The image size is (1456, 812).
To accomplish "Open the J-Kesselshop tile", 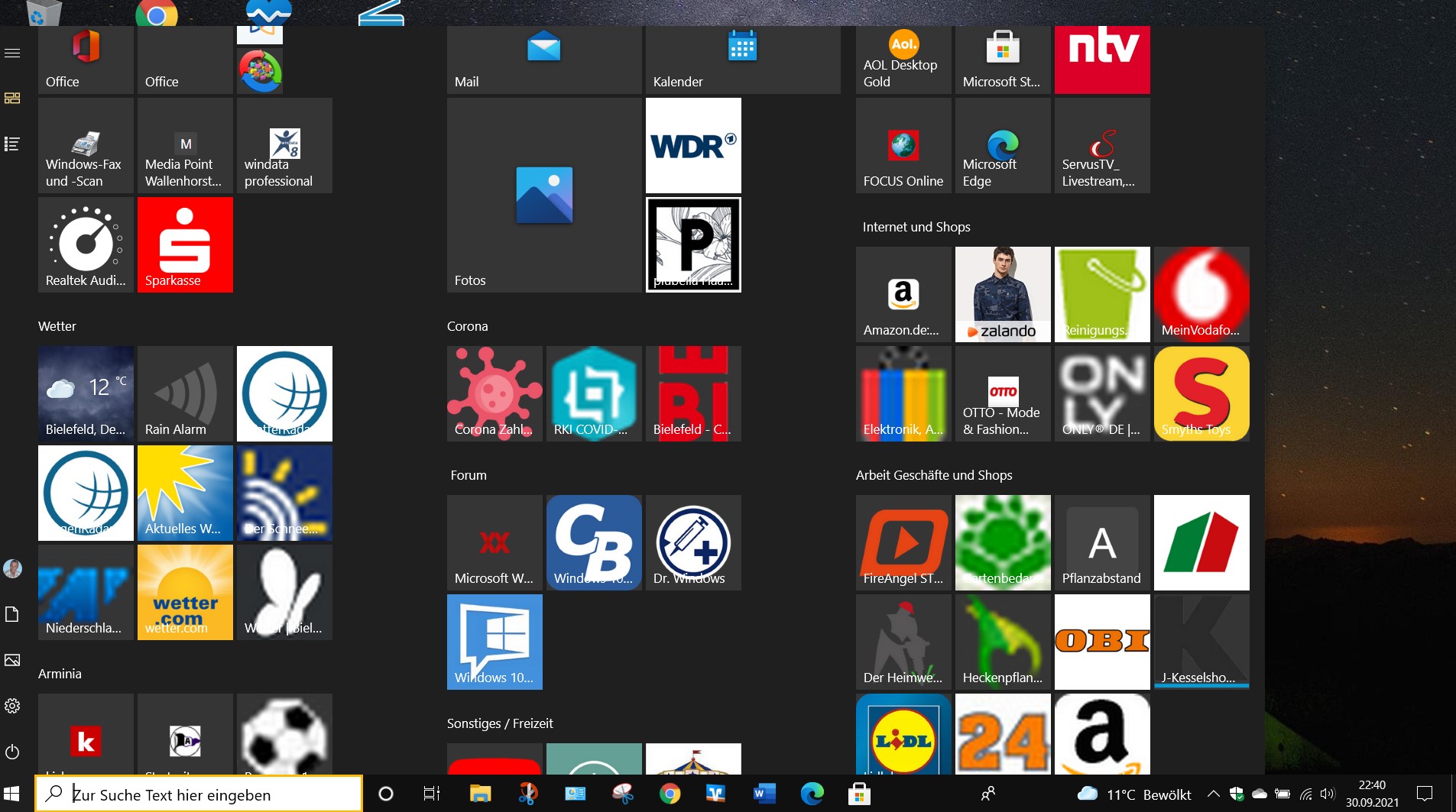I will pyautogui.click(x=1201, y=642).
